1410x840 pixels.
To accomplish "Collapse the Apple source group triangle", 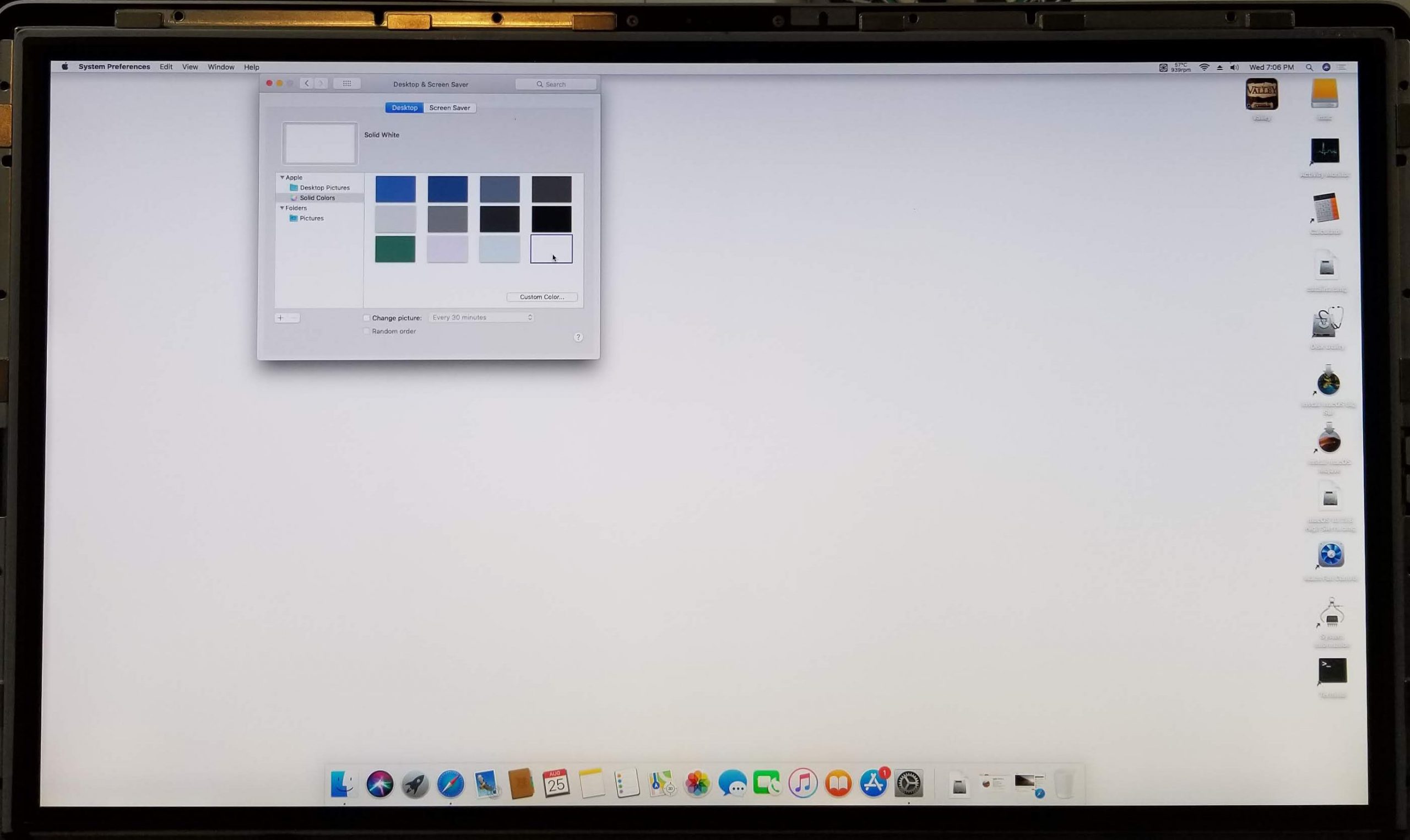I will (x=283, y=177).
